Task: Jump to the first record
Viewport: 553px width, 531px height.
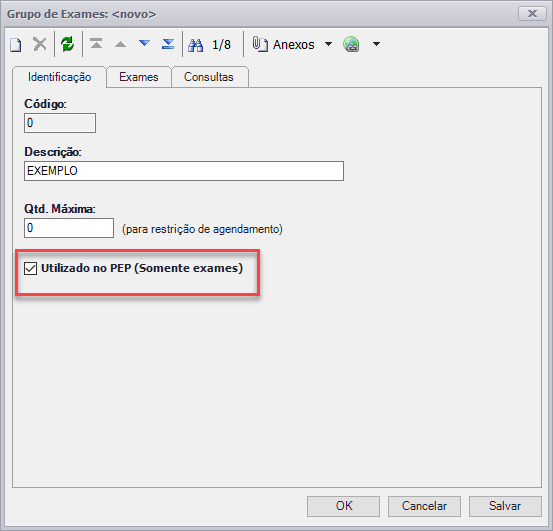Action: pyautogui.click(x=96, y=44)
